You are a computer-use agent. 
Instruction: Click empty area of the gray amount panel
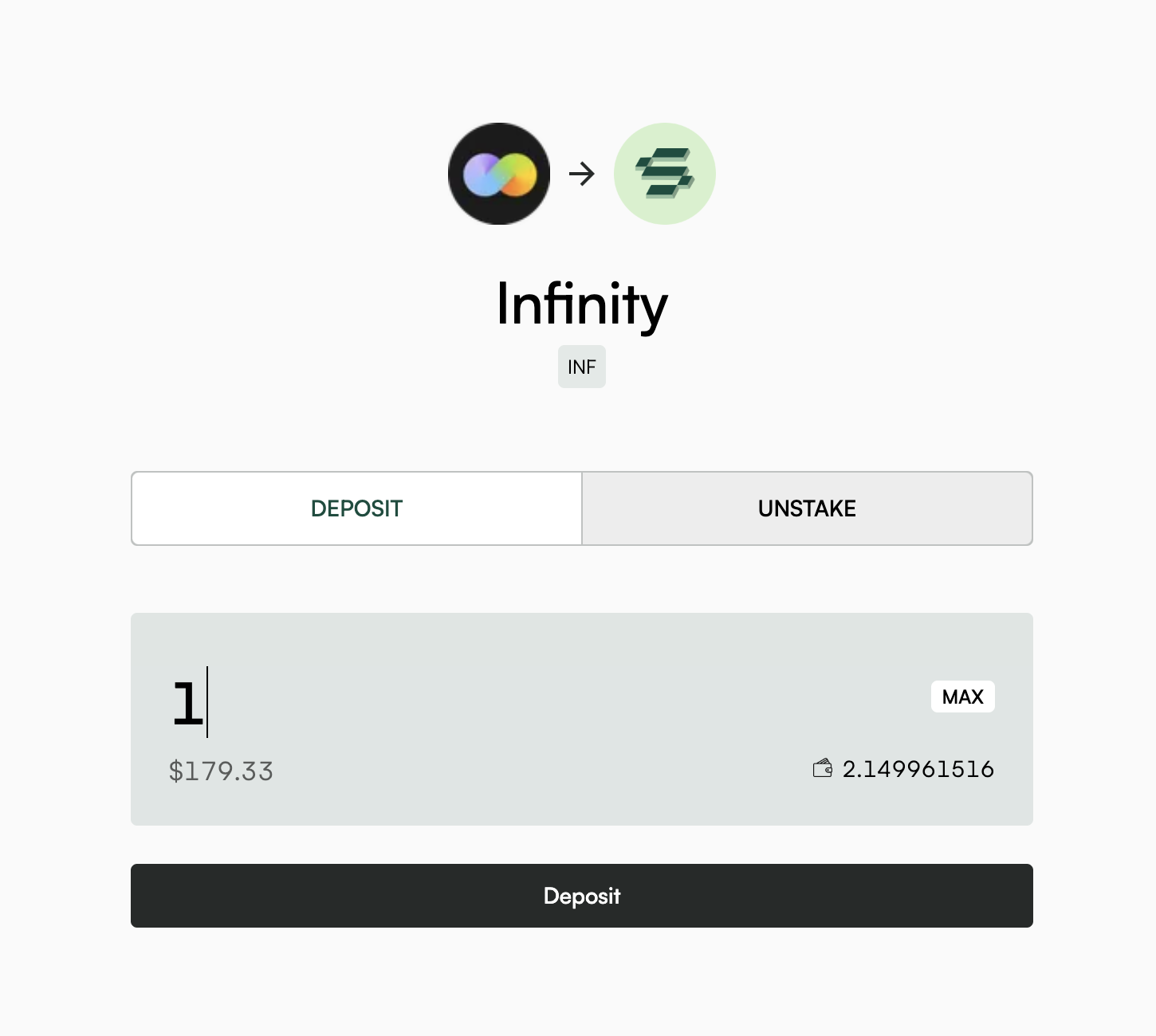(558, 789)
